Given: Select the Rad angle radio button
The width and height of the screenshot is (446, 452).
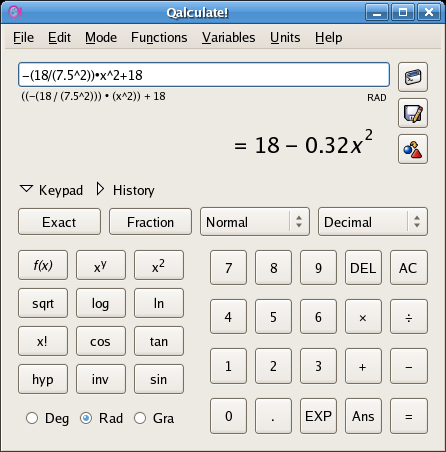Looking at the screenshot, I should [86, 418].
